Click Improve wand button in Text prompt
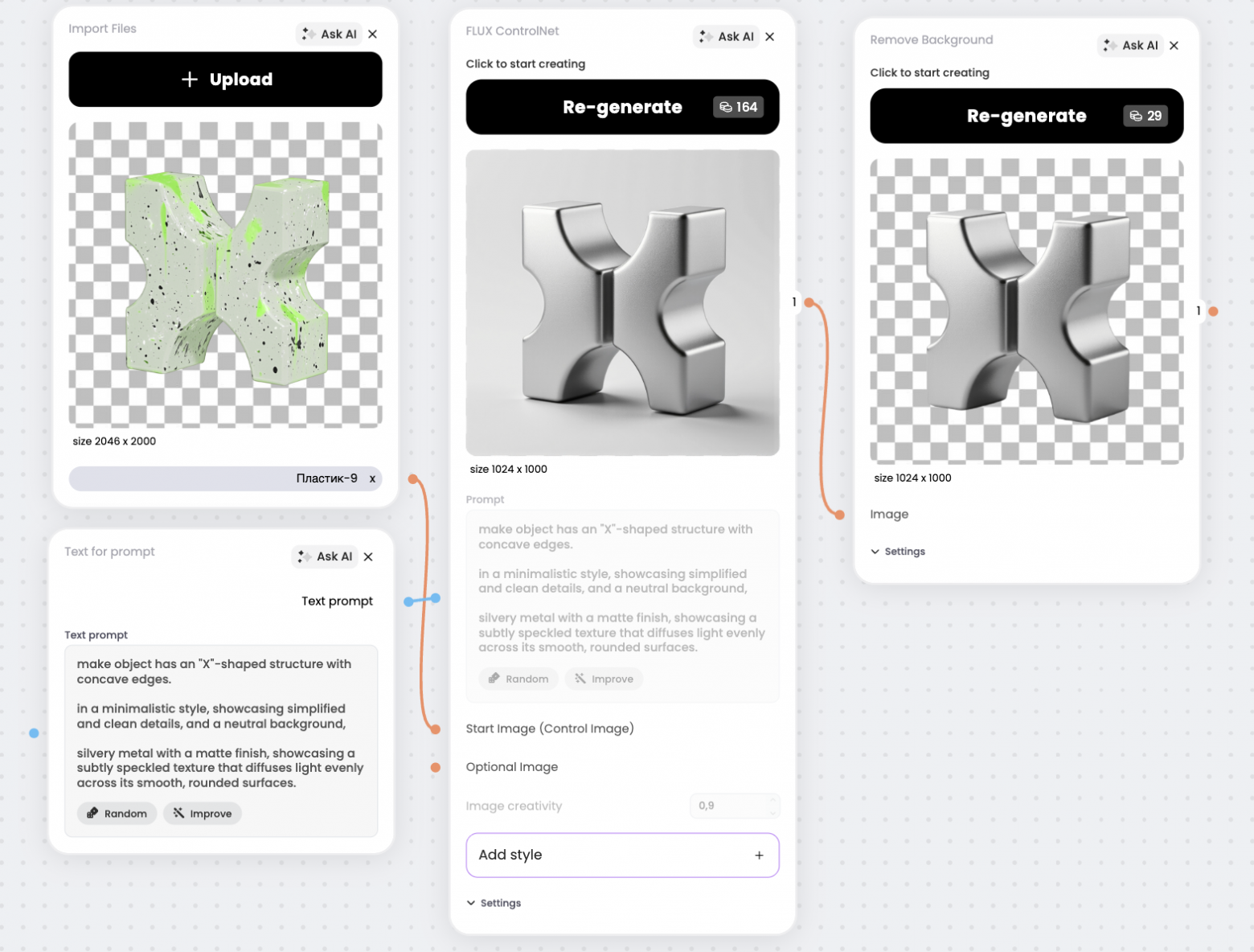Image resolution: width=1254 pixels, height=952 pixels. tap(203, 813)
